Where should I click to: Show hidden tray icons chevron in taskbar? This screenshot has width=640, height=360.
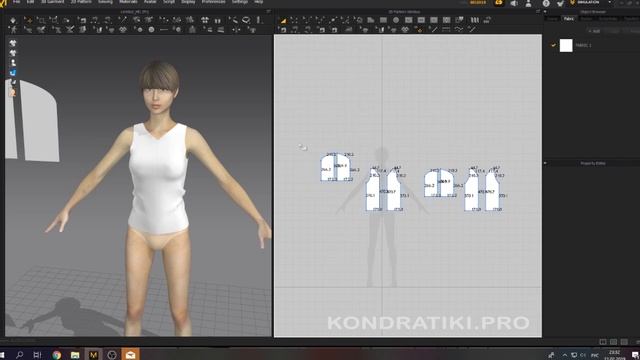point(565,355)
